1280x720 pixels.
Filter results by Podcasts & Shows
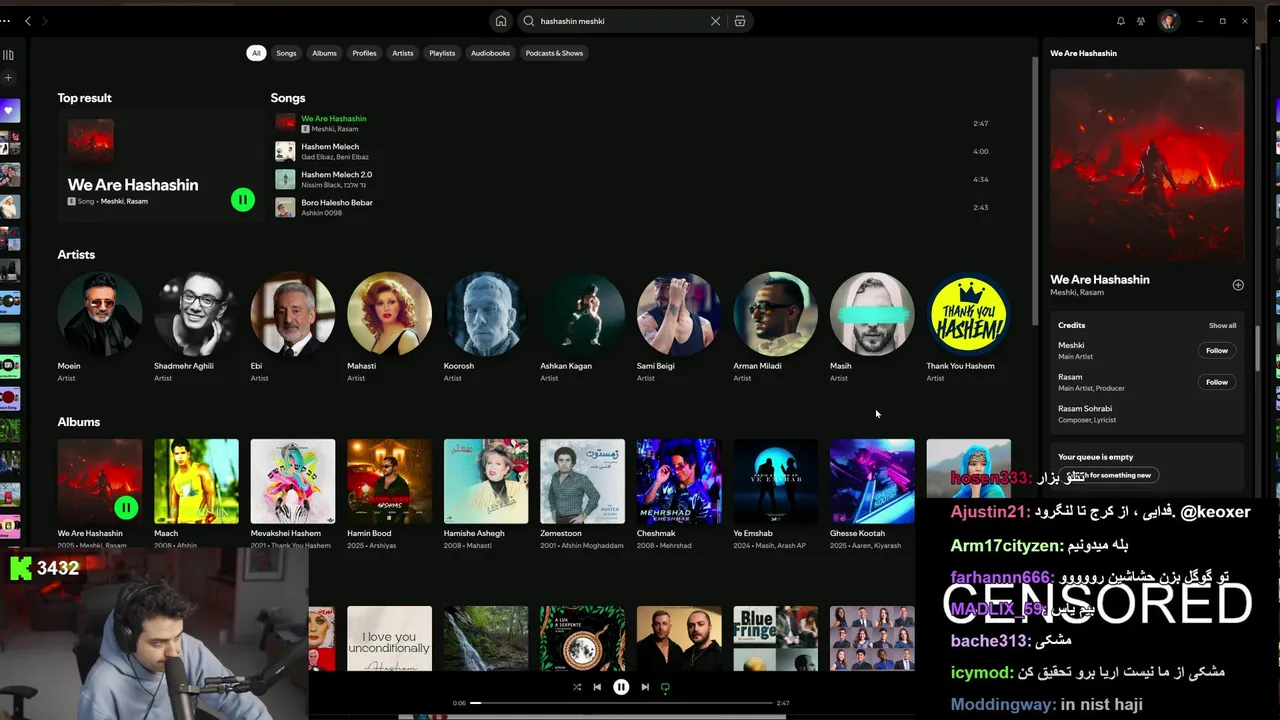(554, 53)
